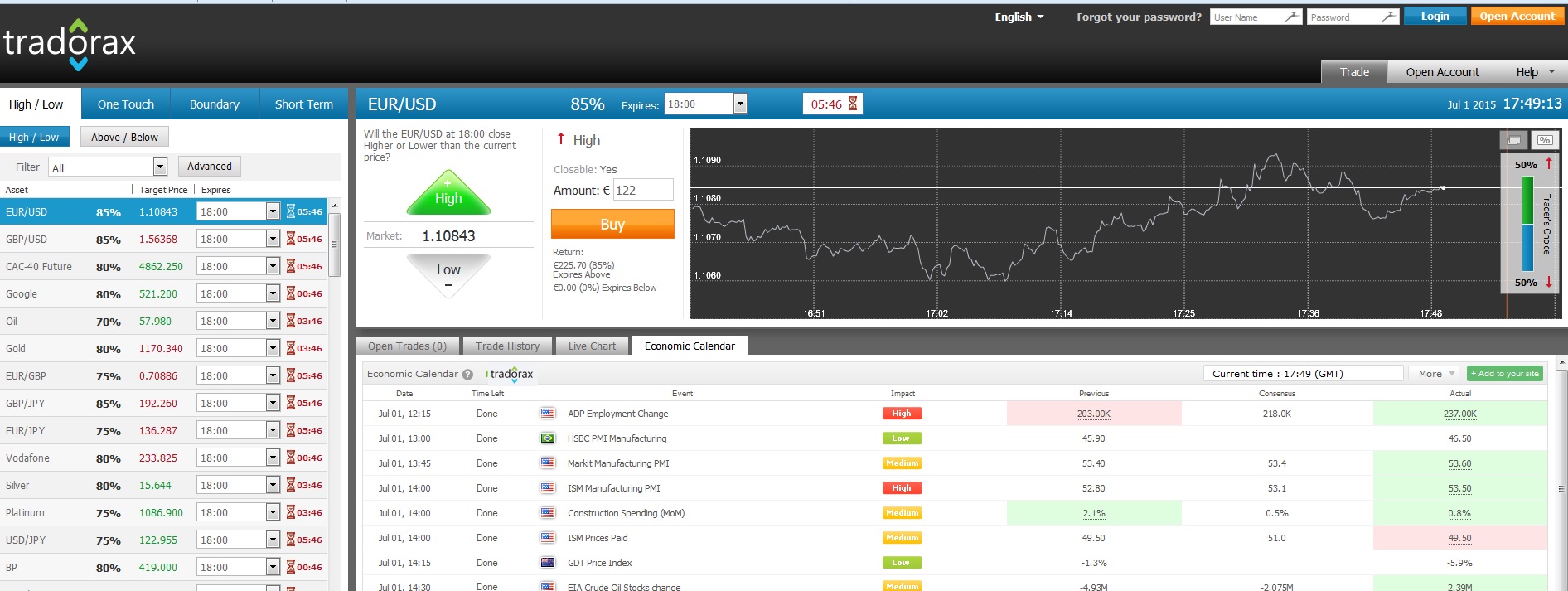Viewport: 1568px width, 591px height.
Task: Click the Advanced filter button
Action: [x=210, y=166]
